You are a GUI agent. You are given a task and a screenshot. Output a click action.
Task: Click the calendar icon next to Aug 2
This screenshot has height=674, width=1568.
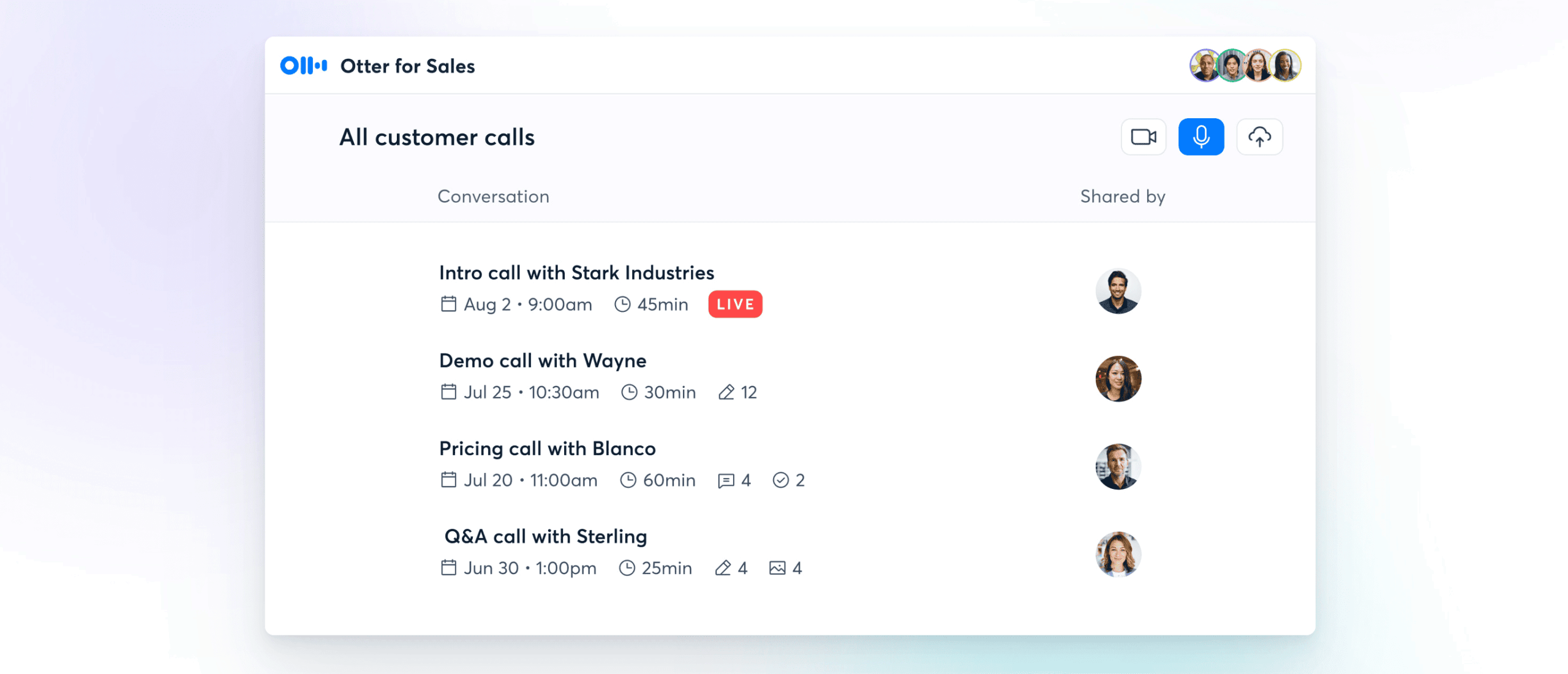coord(448,304)
